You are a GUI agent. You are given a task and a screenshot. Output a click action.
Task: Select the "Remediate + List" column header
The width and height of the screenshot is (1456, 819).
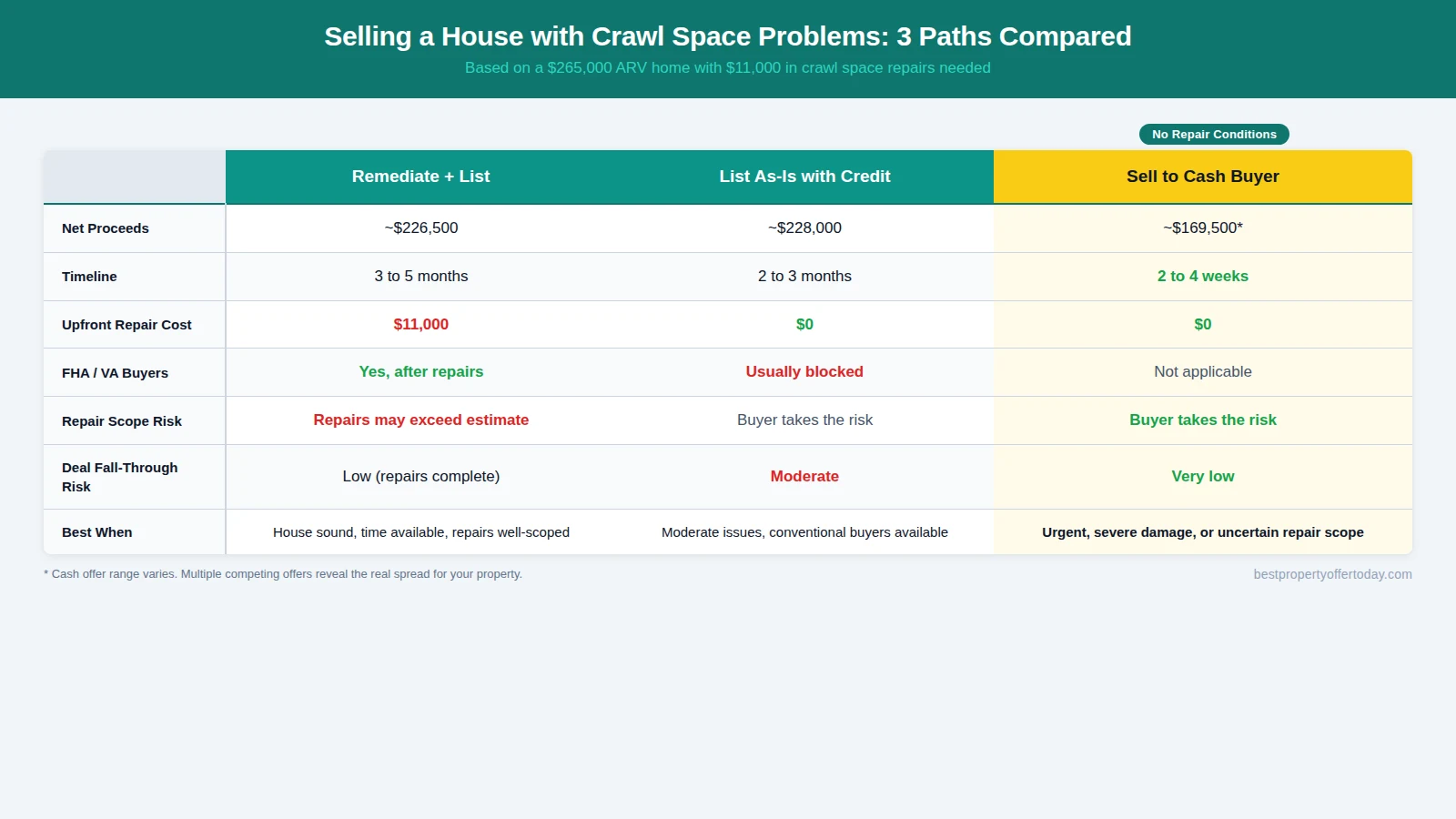point(420,177)
